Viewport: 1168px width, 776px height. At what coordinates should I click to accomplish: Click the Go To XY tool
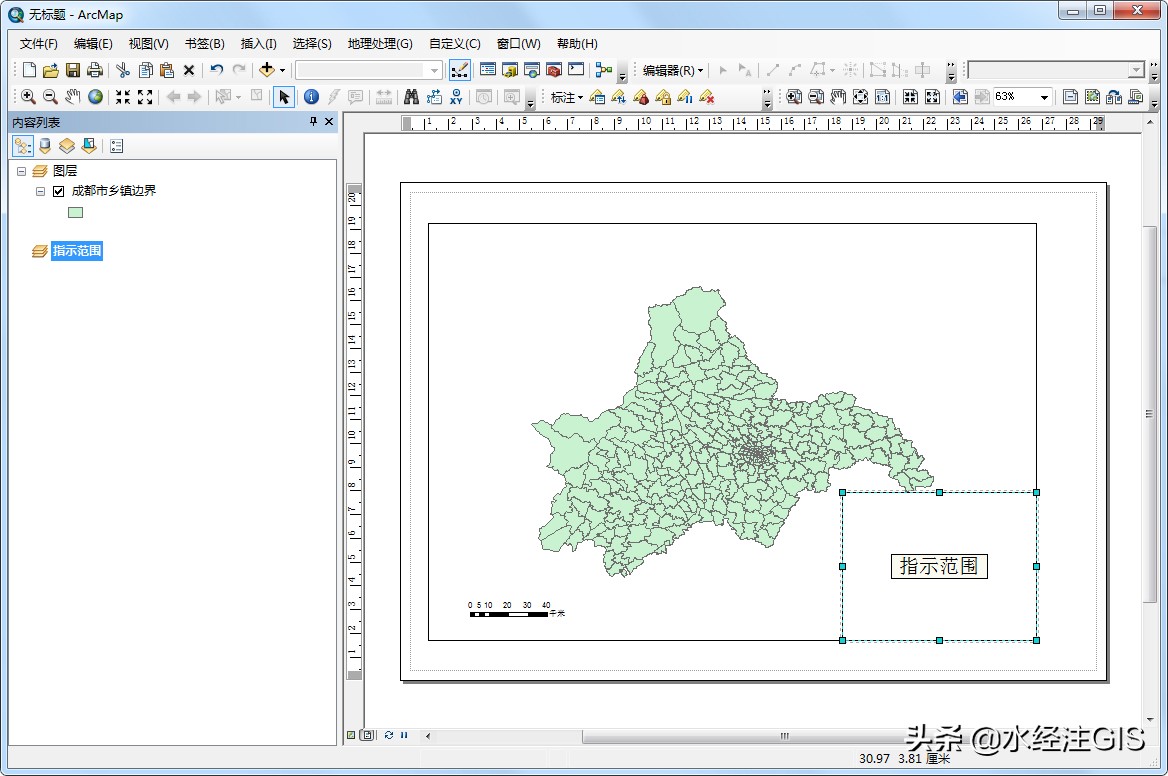pos(458,97)
